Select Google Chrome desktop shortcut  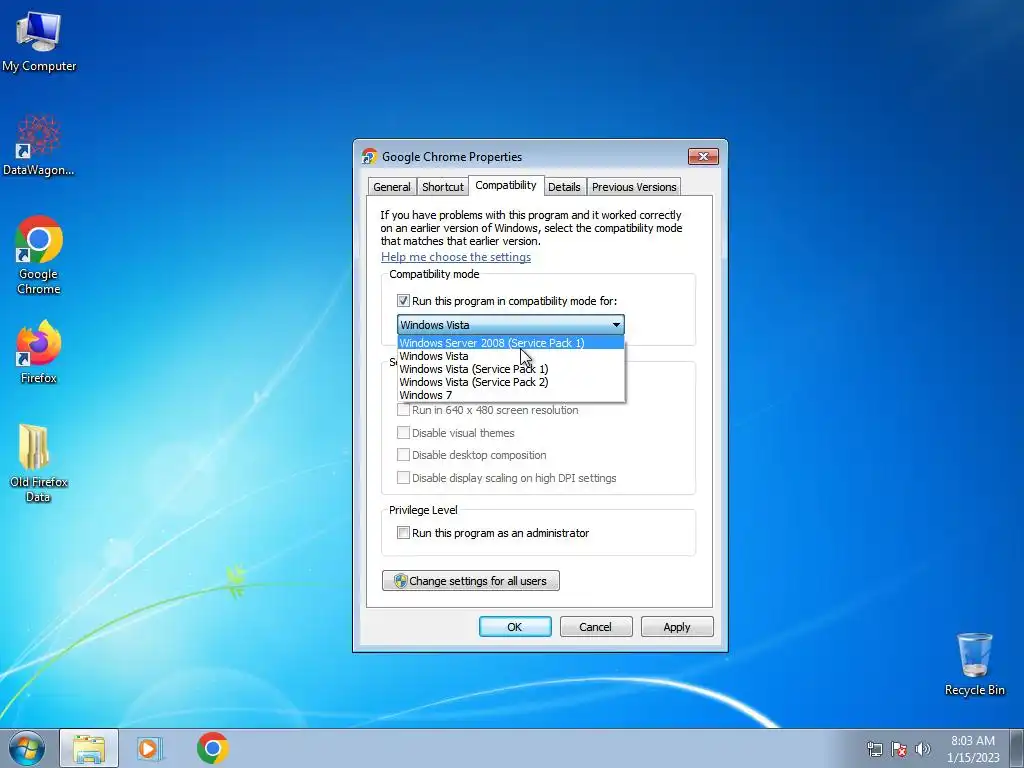(39, 255)
